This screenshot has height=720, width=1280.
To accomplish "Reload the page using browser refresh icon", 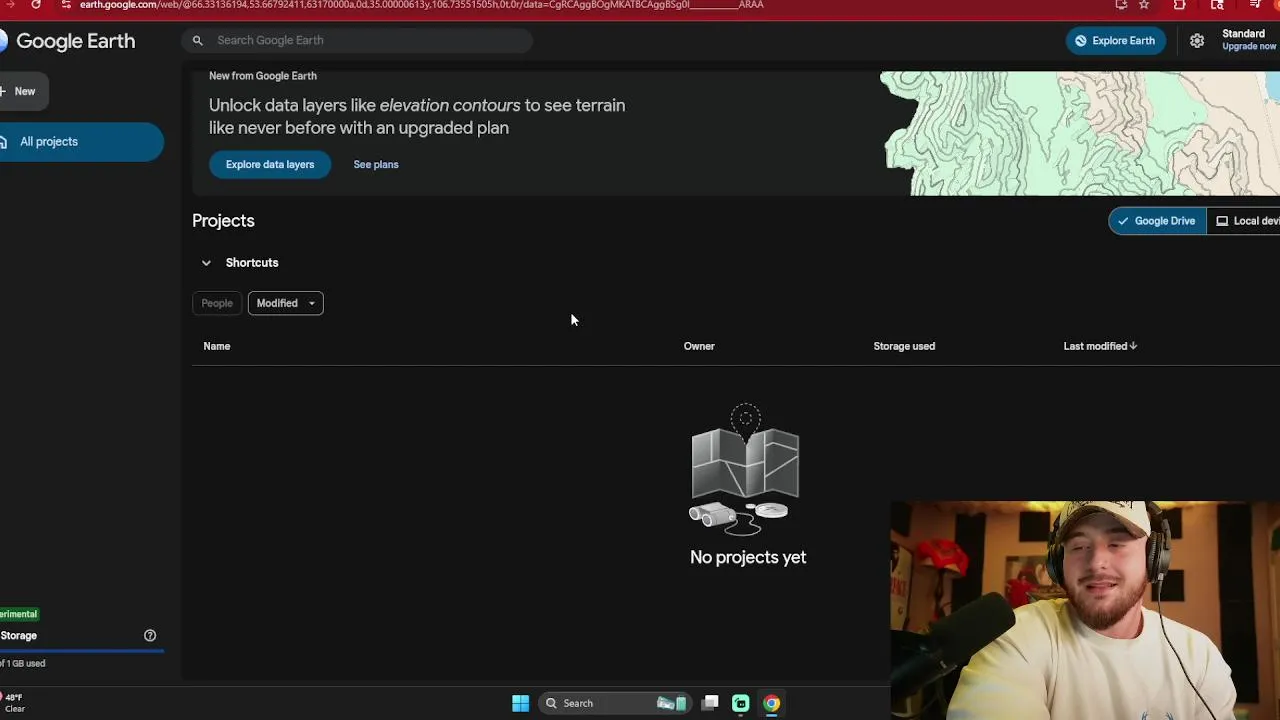I will 36,5.
